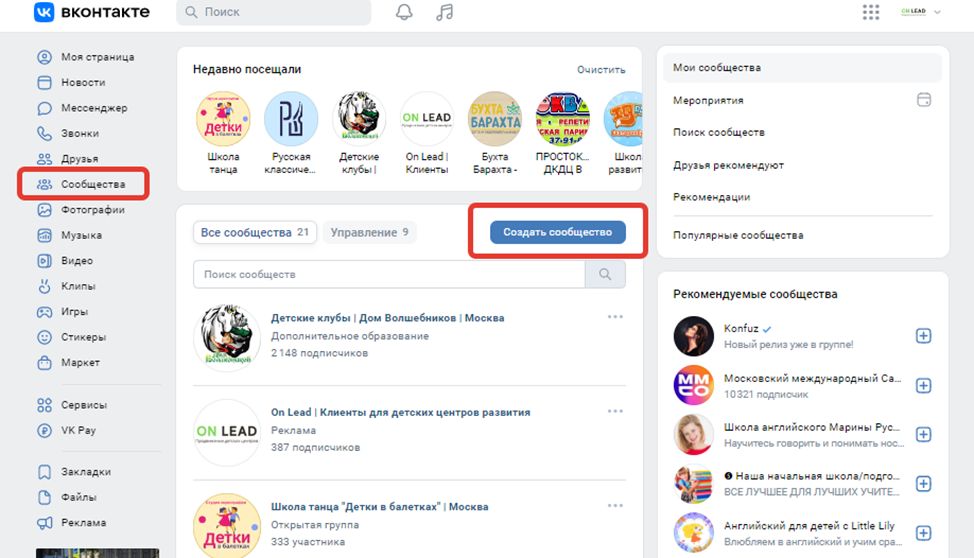Click the community search magnifier button

tap(605, 274)
